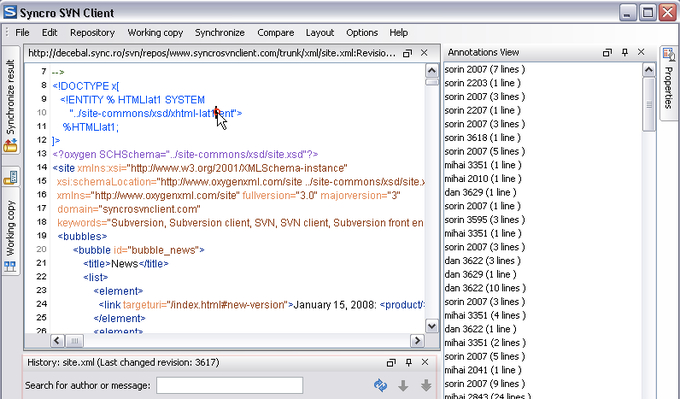Select annotation sorin 3618 (1 line)

[482, 137]
